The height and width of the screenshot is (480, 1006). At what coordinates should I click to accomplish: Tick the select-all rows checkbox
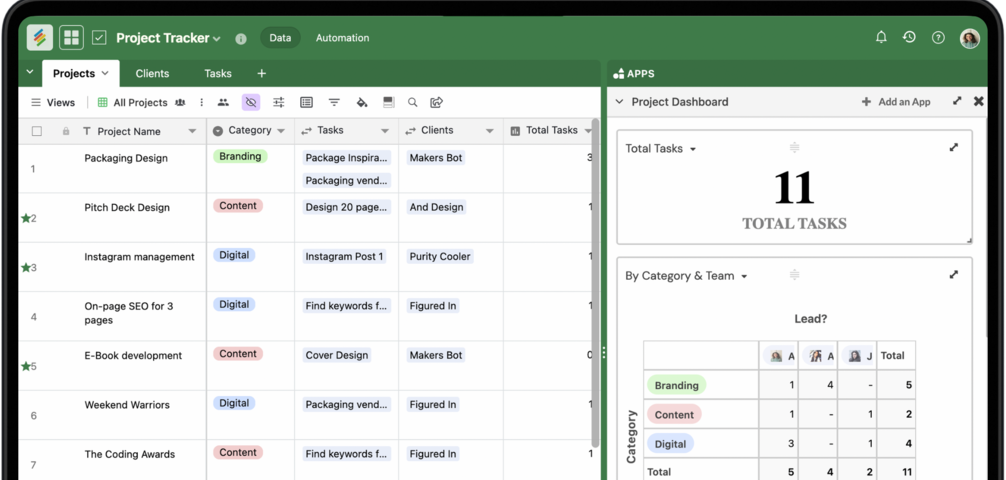tap(37, 131)
